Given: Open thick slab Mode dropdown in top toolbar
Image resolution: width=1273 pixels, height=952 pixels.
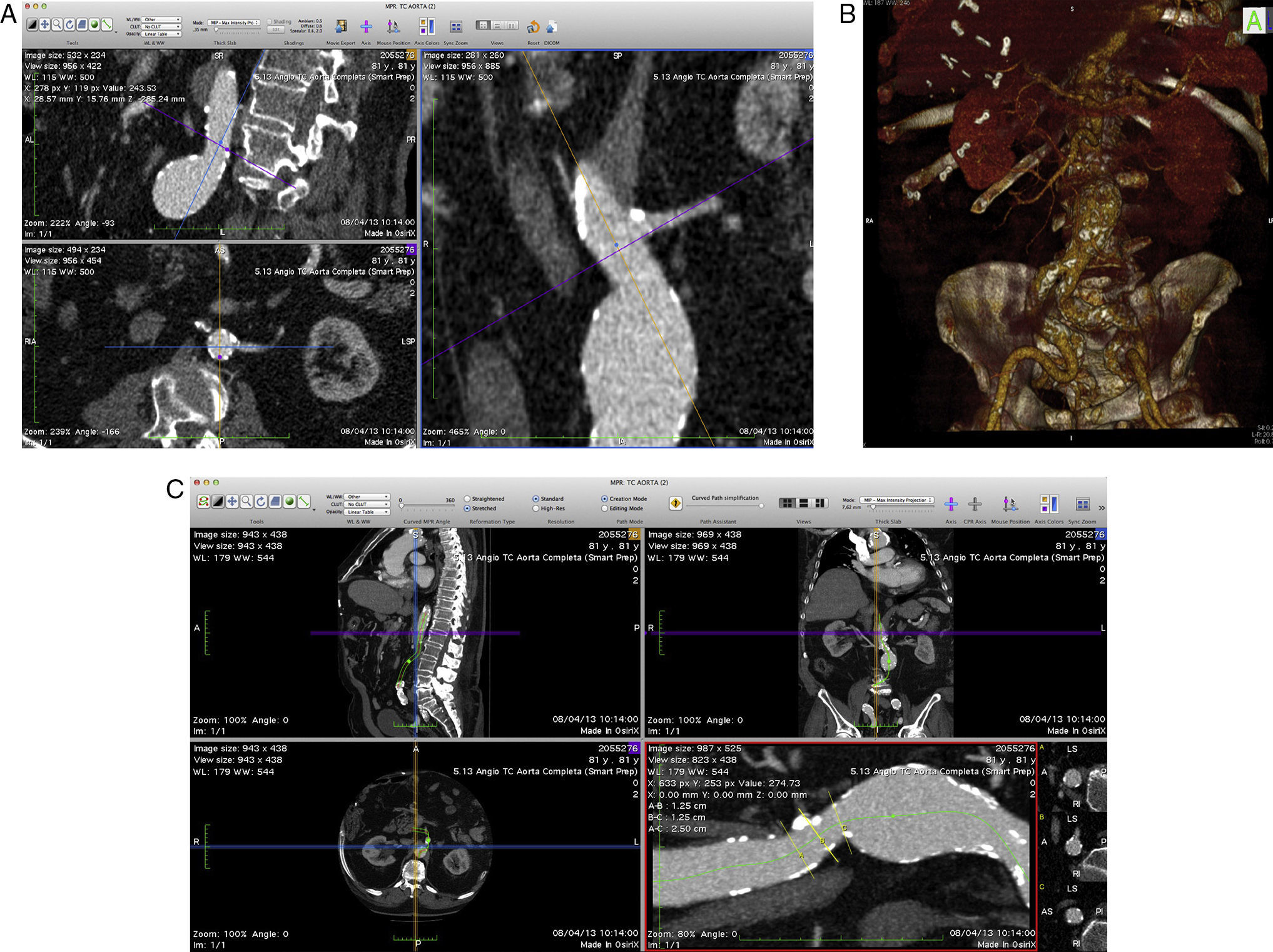Looking at the screenshot, I should 233,23.
